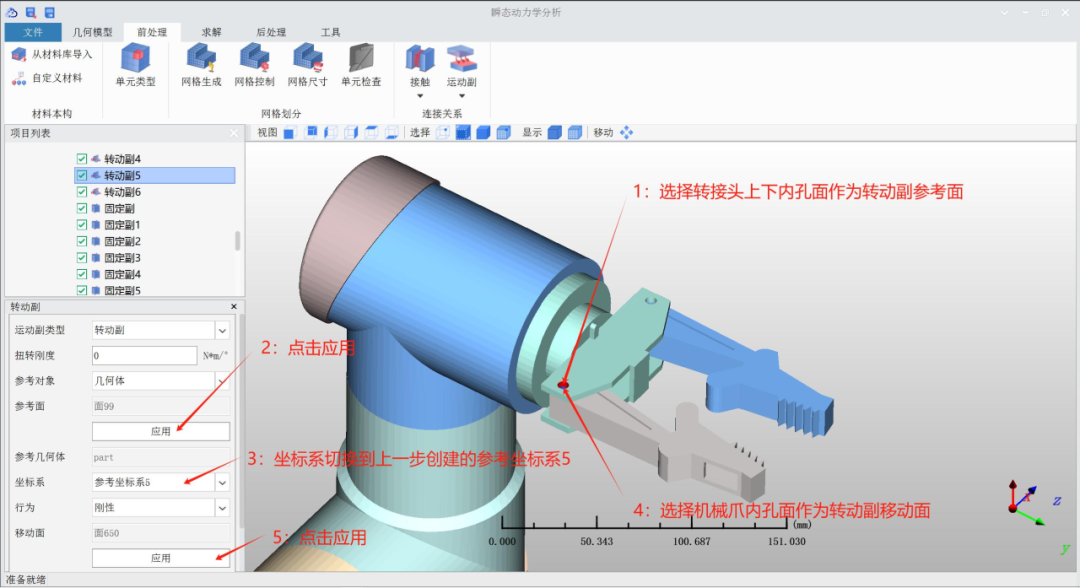Click the 显示 solid cube display icon

(x=554, y=132)
